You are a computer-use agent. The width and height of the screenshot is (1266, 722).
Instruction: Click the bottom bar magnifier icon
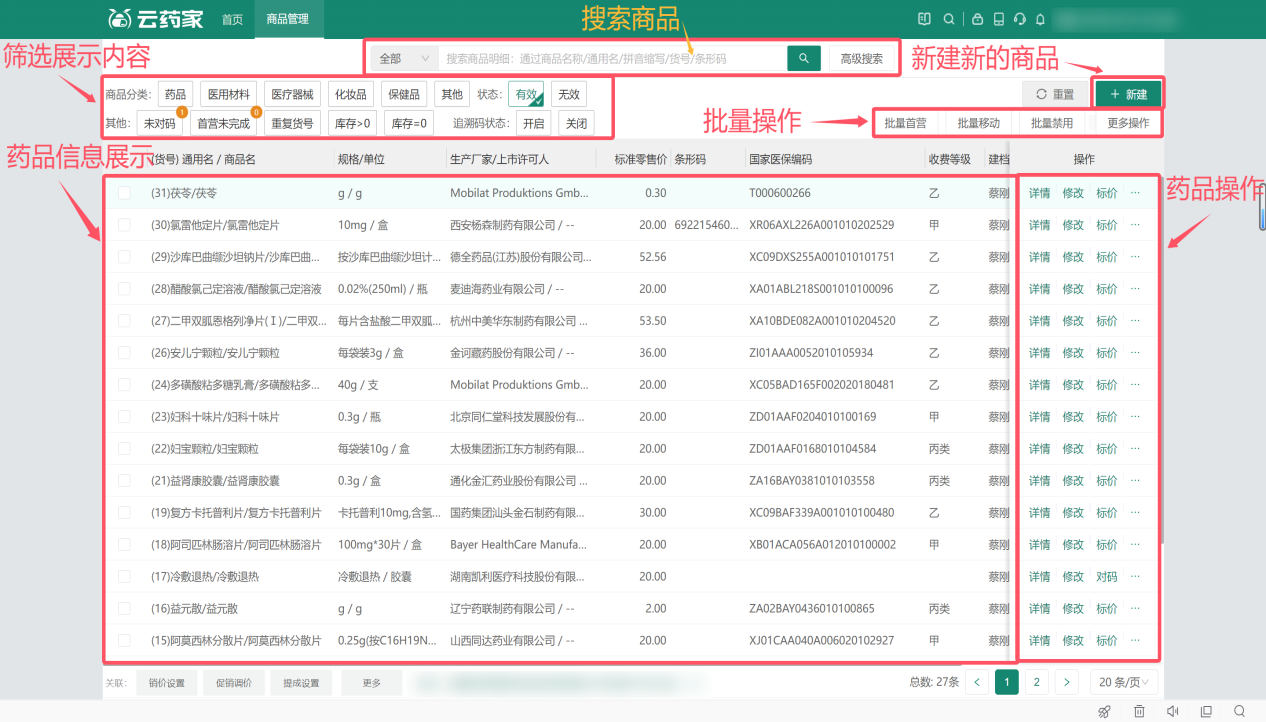1240,711
